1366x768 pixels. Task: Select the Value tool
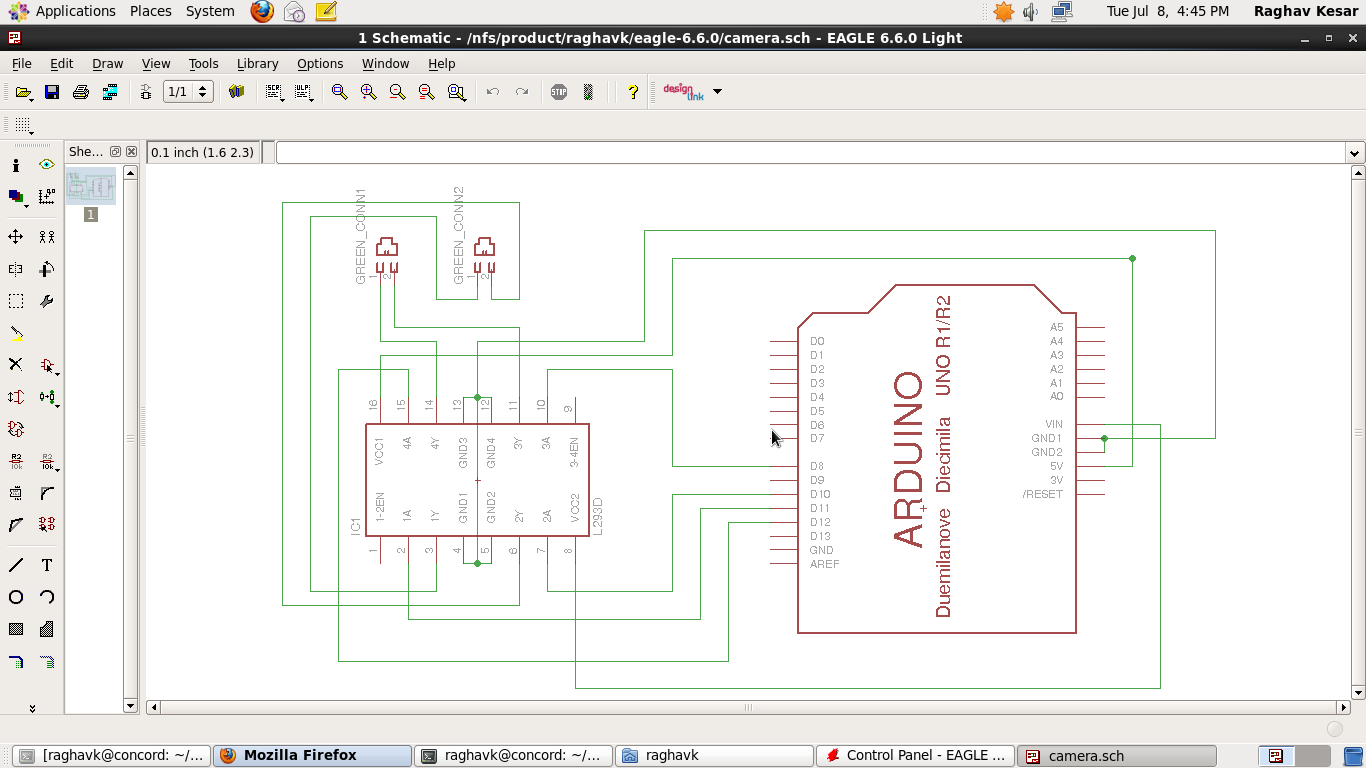[x=47, y=461]
